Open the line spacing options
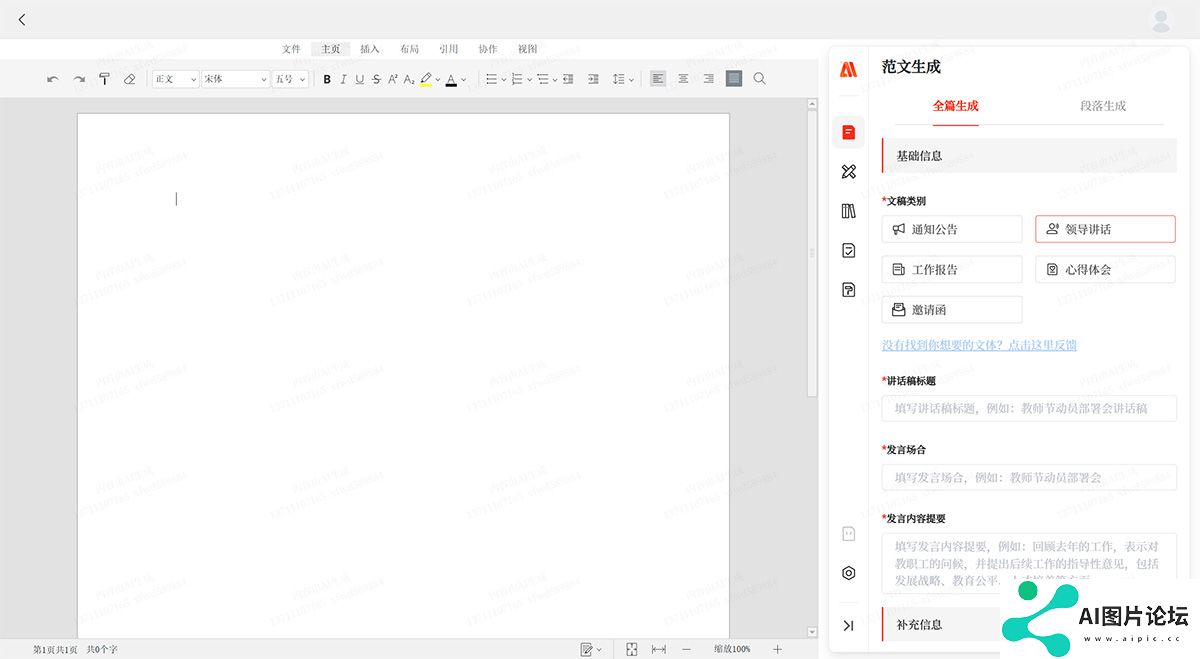The height and width of the screenshot is (659, 1200). tap(622, 79)
